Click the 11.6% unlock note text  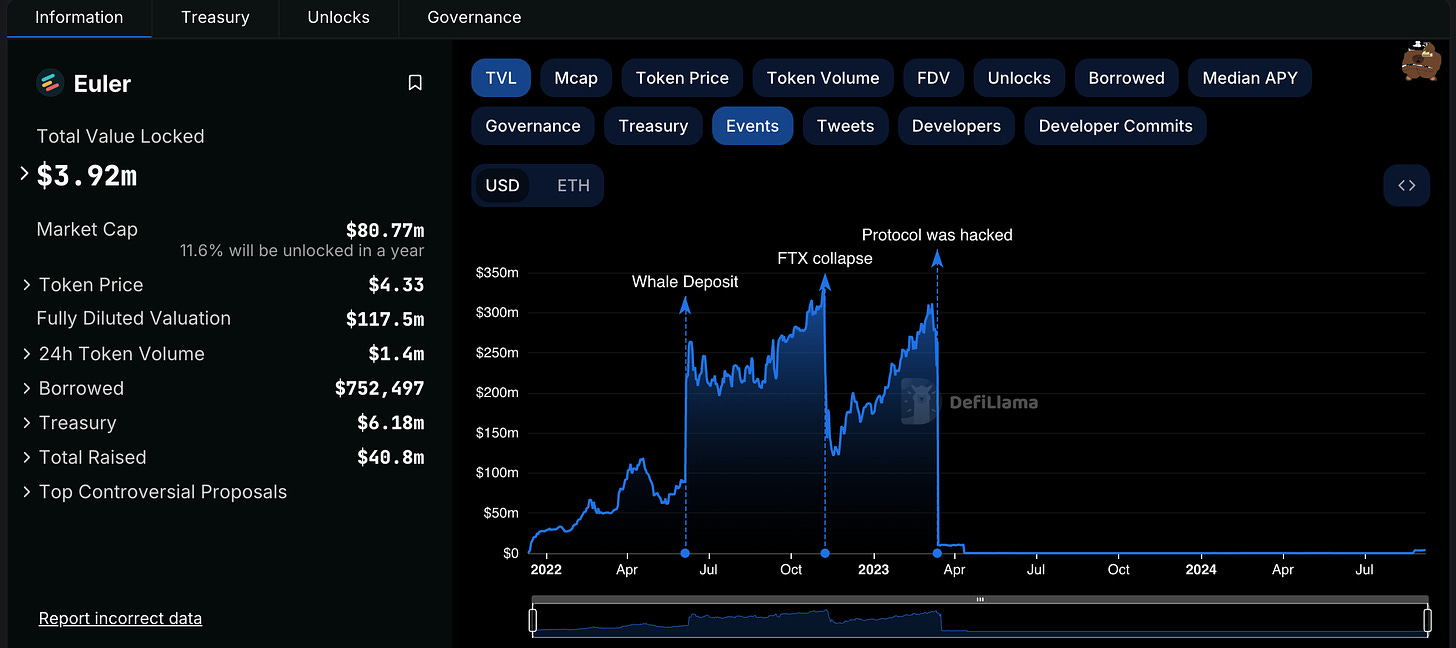pos(302,251)
